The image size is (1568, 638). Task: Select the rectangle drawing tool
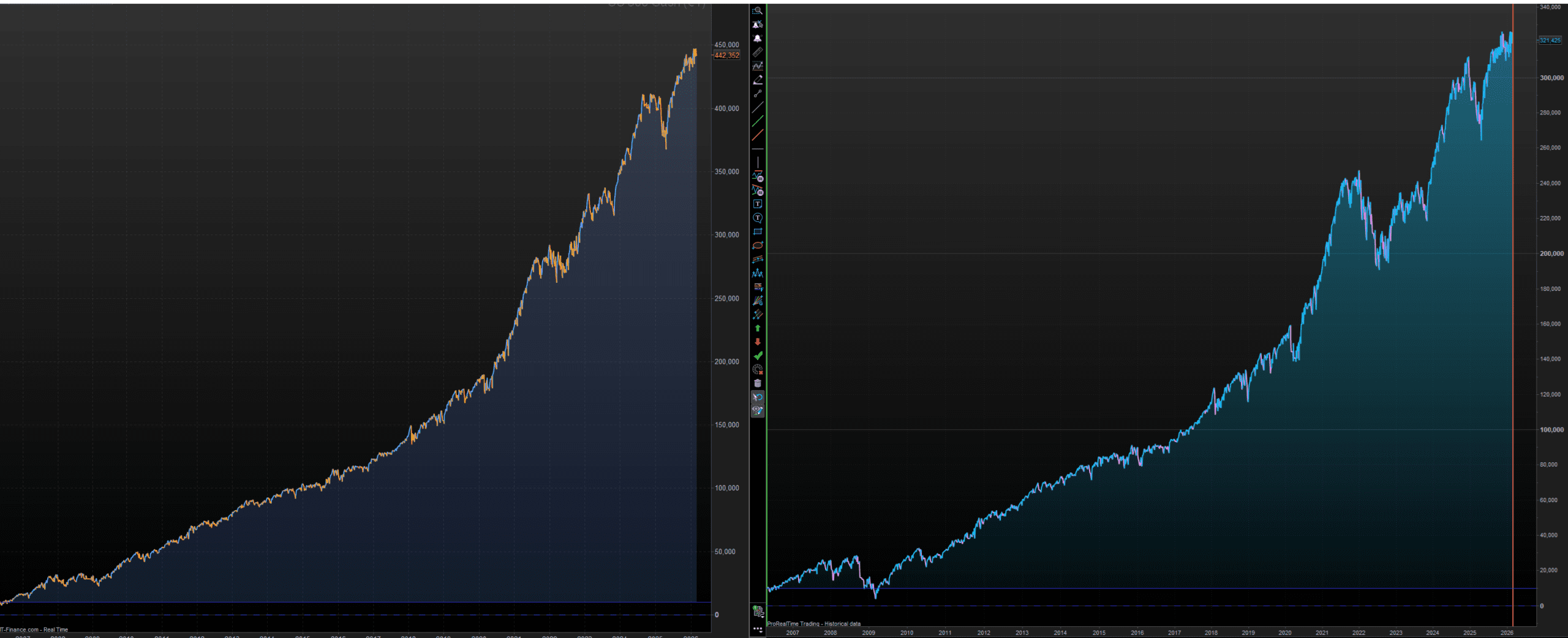758,231
